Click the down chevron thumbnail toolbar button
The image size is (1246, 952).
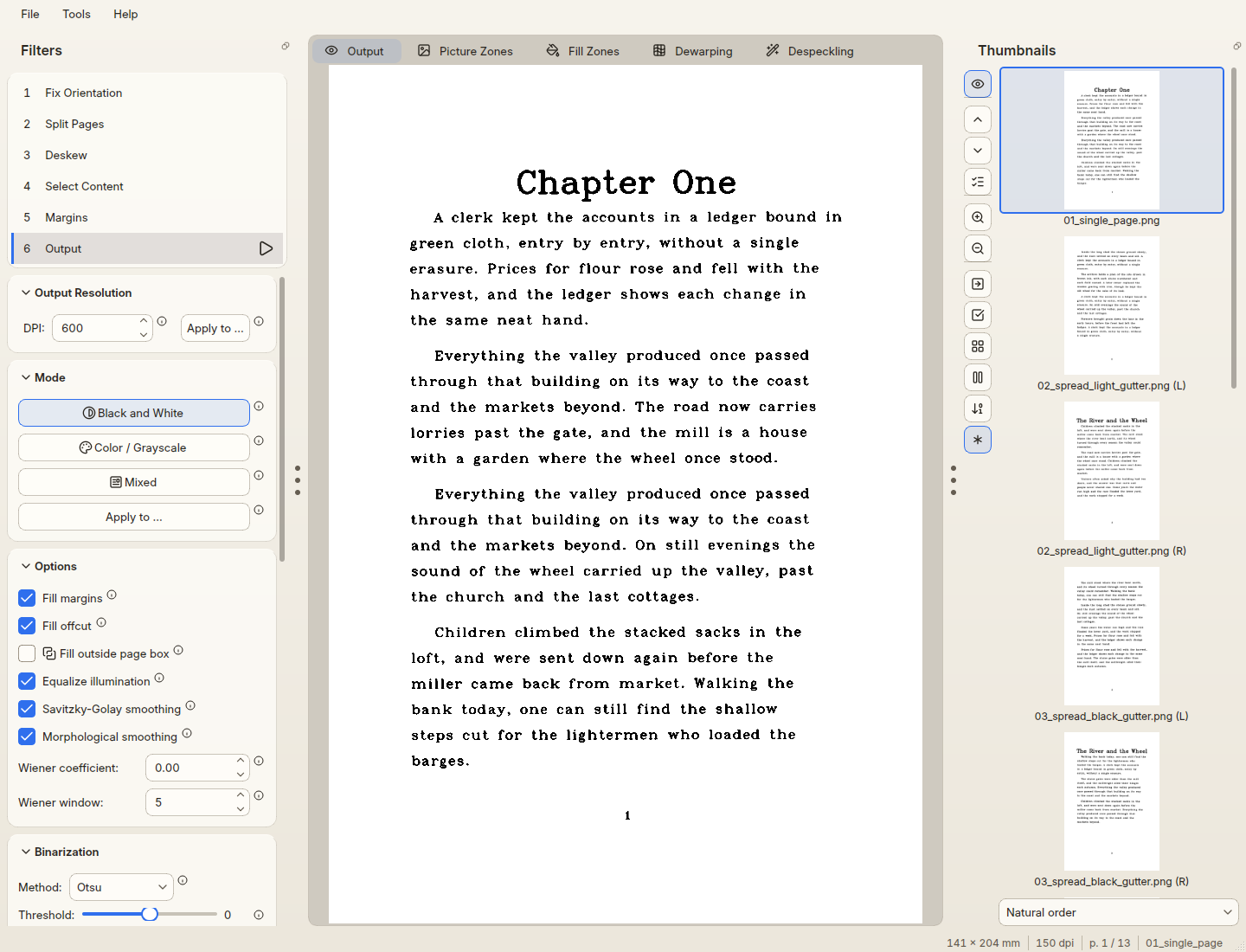click(978, 151)
